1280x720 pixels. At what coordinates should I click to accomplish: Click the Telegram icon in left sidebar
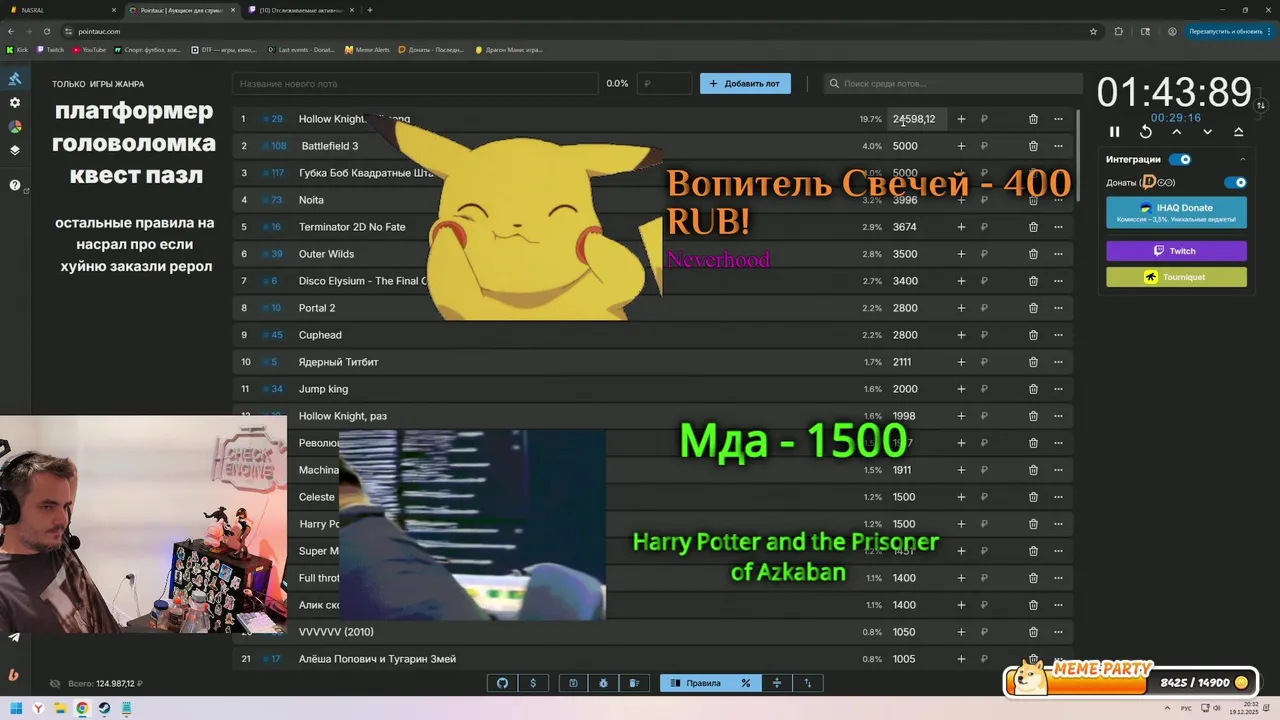tap(14, 637)
